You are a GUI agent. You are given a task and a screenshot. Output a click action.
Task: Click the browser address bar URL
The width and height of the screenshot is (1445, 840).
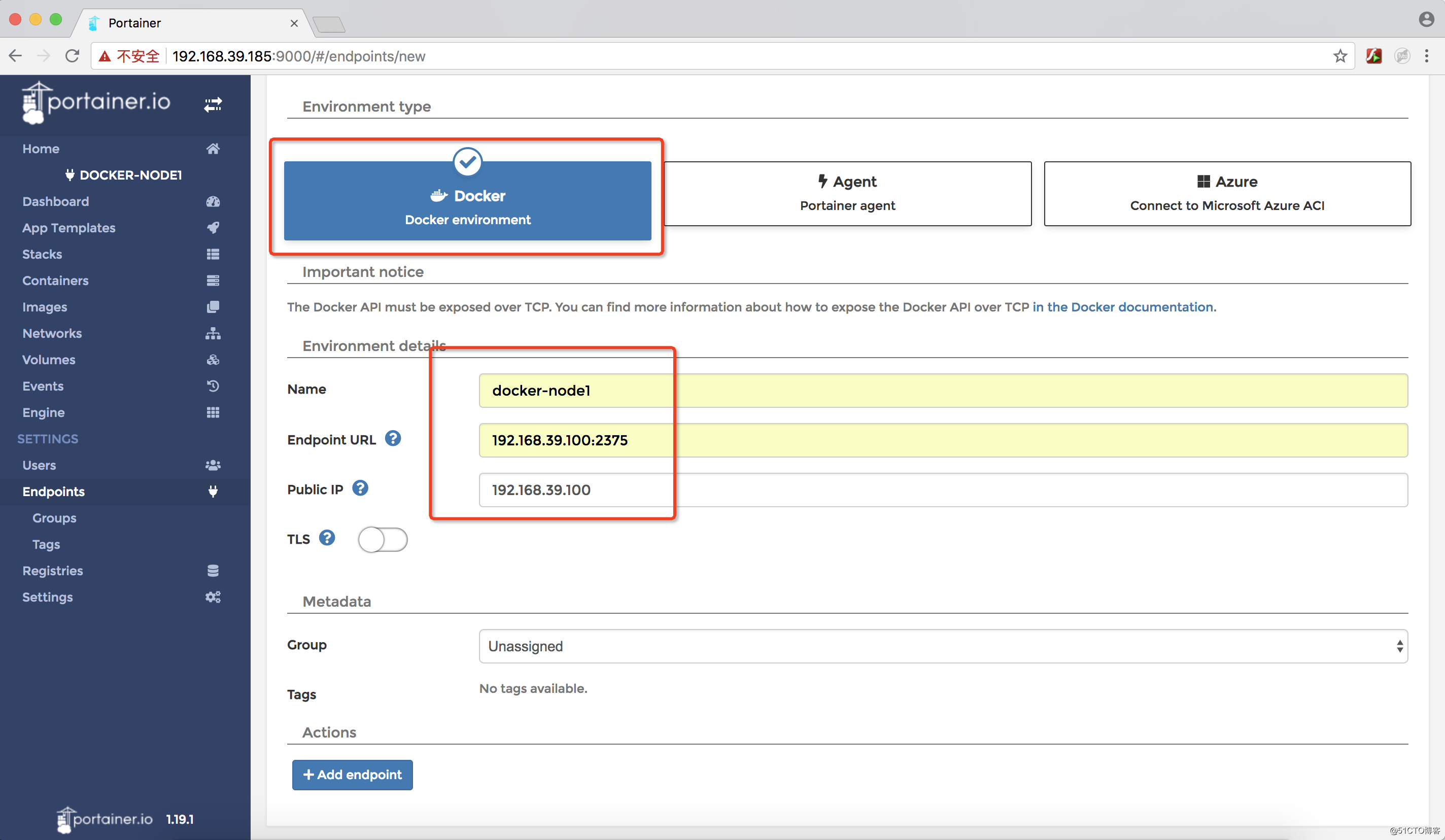[x=299, y=56]
